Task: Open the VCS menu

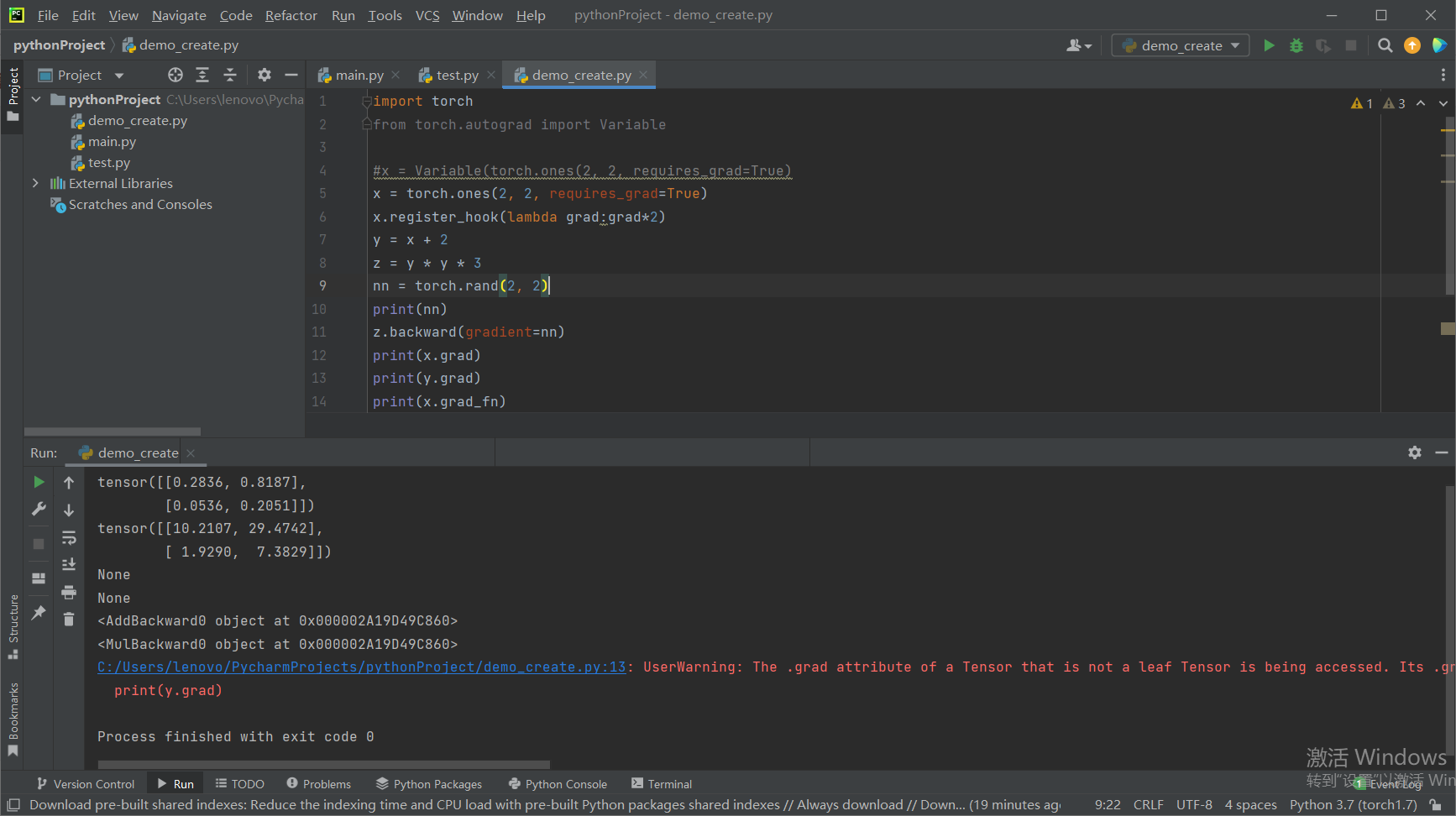Action: click(x=427, y=15)
